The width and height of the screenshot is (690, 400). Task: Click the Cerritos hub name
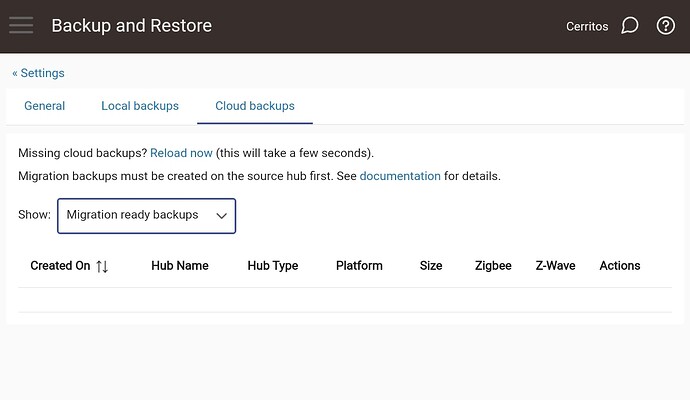pyautogui.click(x=587, y=26)
